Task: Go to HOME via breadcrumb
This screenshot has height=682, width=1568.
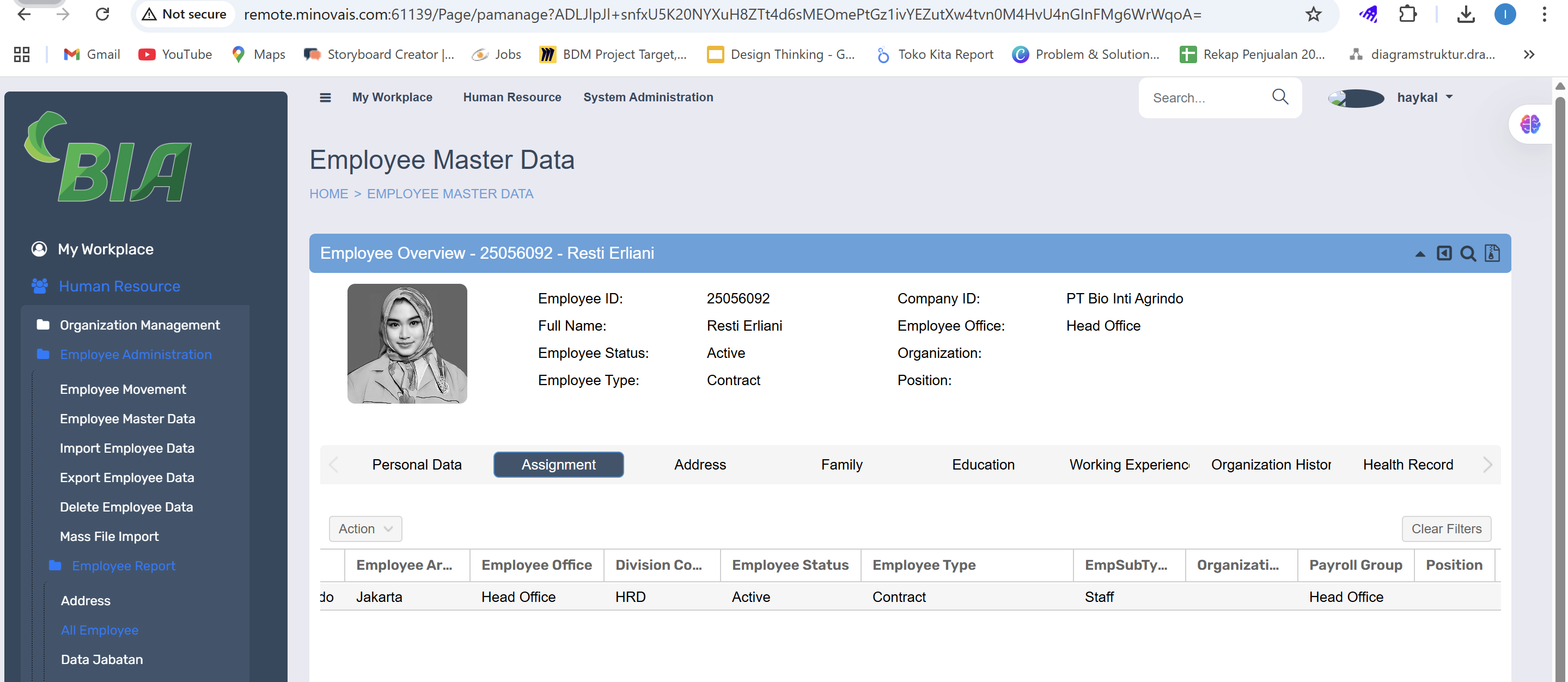Action: click(x=329, y=193)
